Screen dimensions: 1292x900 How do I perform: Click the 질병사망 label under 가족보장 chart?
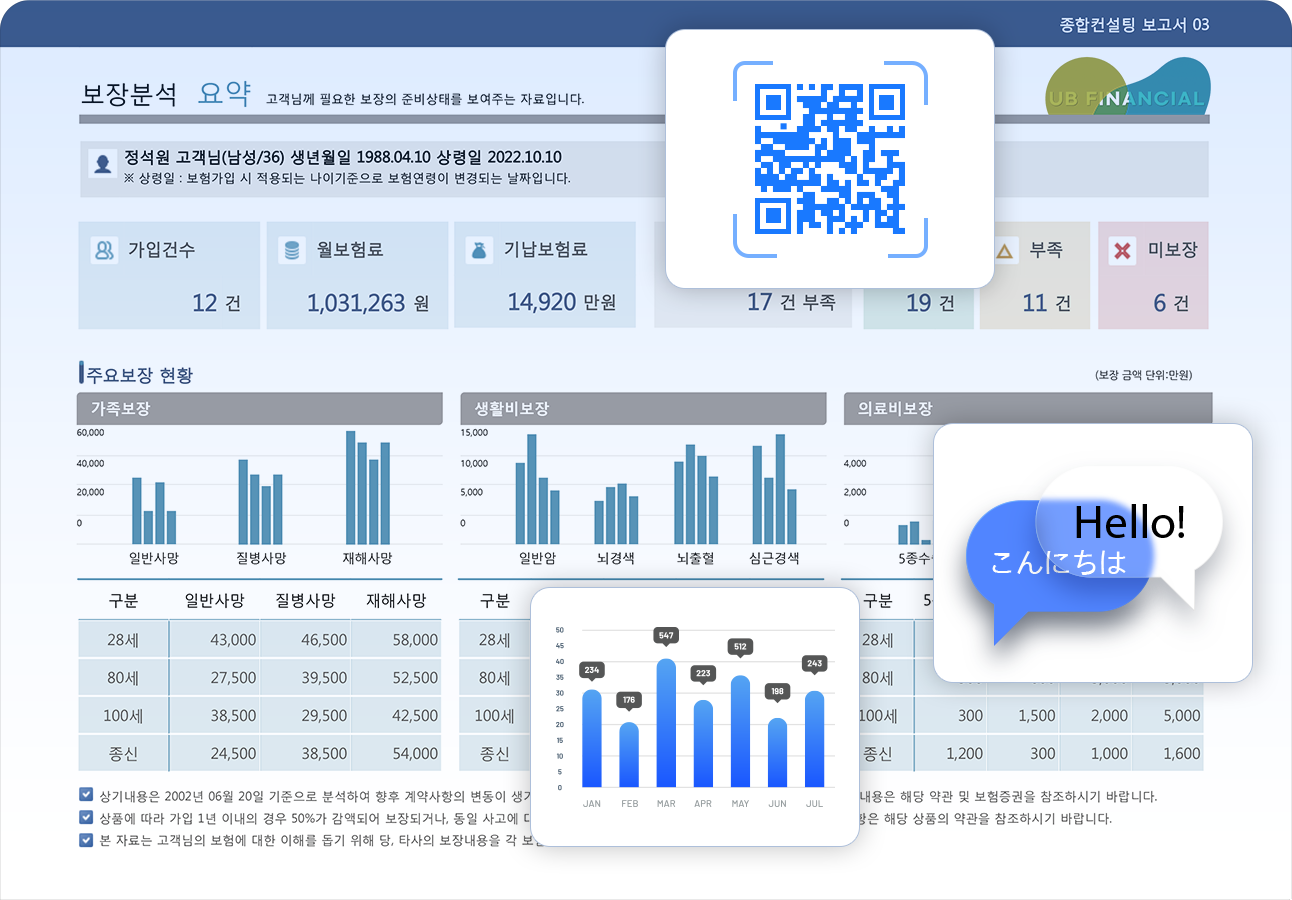point(261,558)
